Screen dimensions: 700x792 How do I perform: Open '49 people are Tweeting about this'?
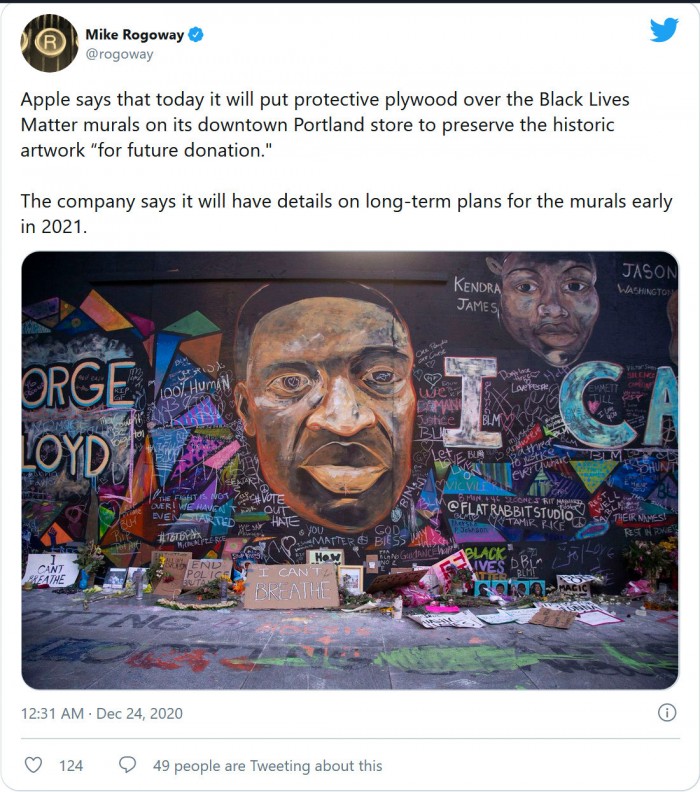pos(267,766)
